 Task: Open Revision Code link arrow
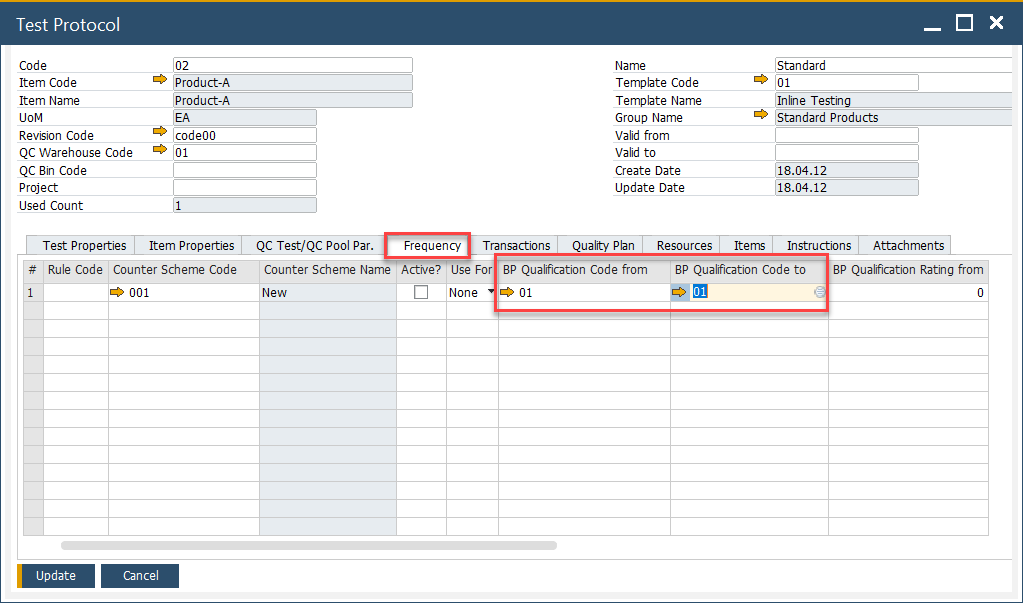[159, 134]
